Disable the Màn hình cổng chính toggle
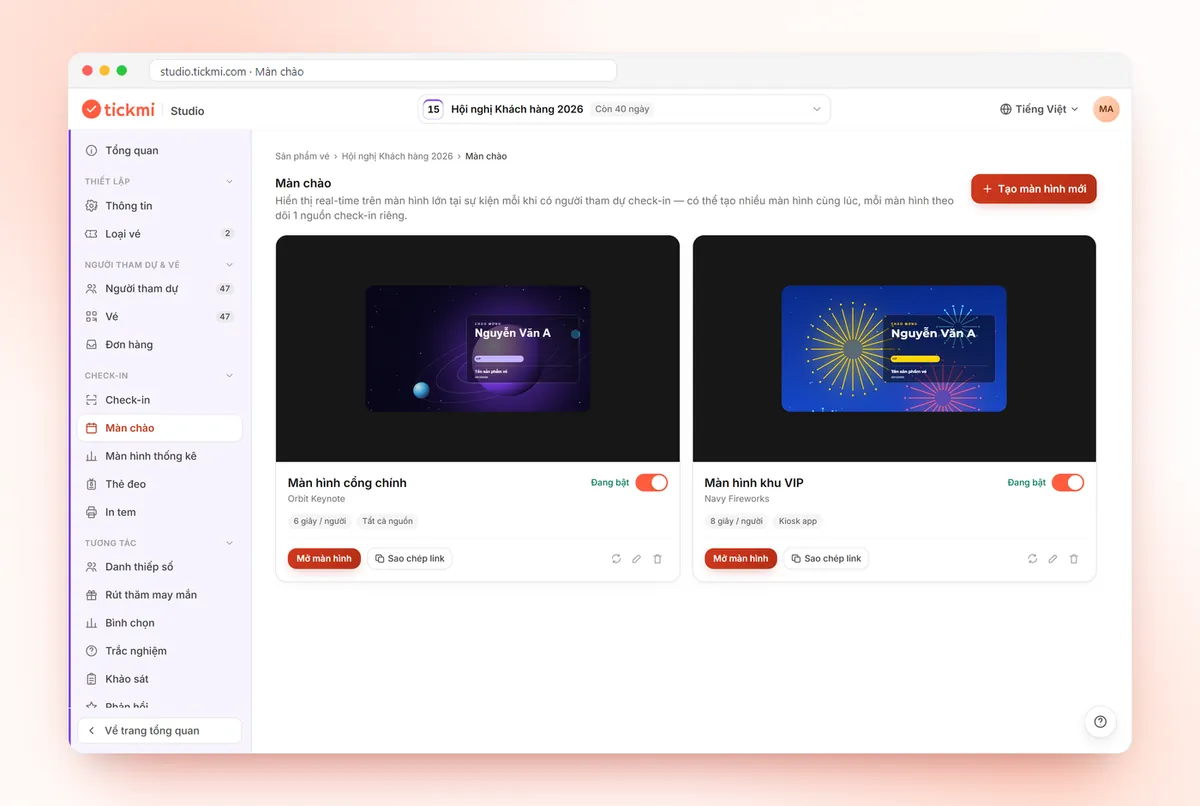 click(x=652, y=483)
